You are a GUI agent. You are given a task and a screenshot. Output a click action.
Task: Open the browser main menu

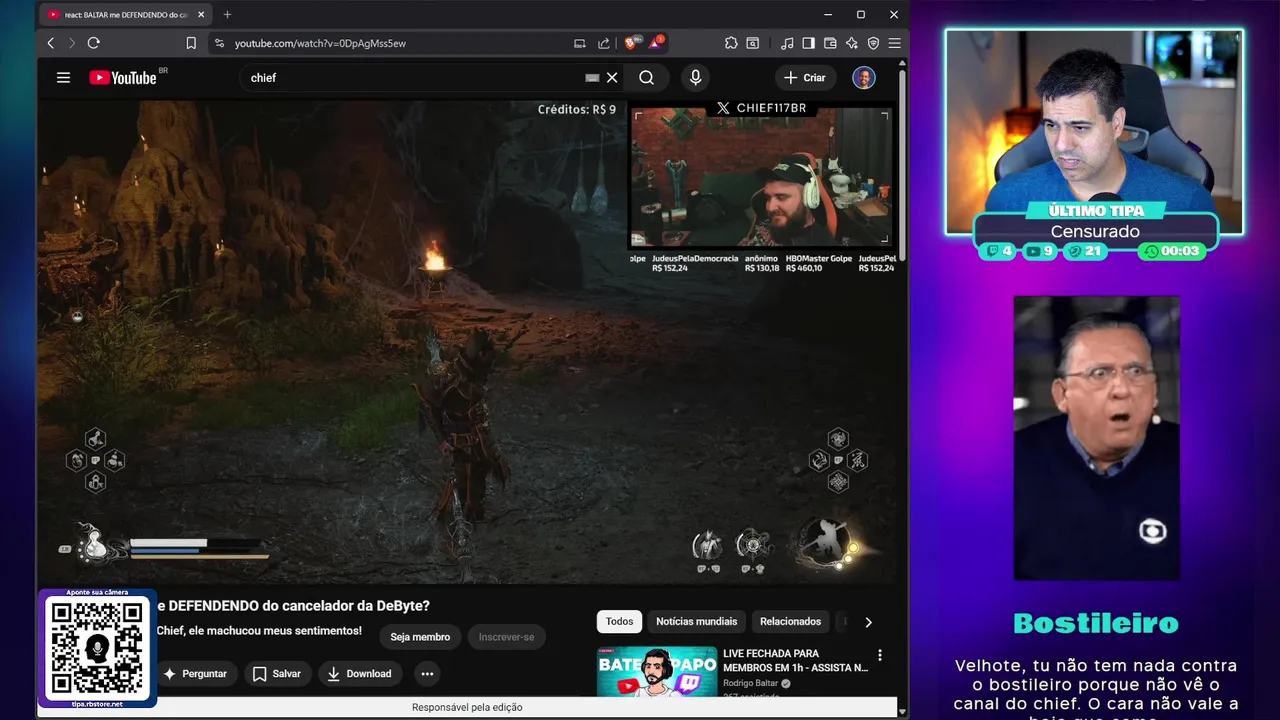(894, 43)
